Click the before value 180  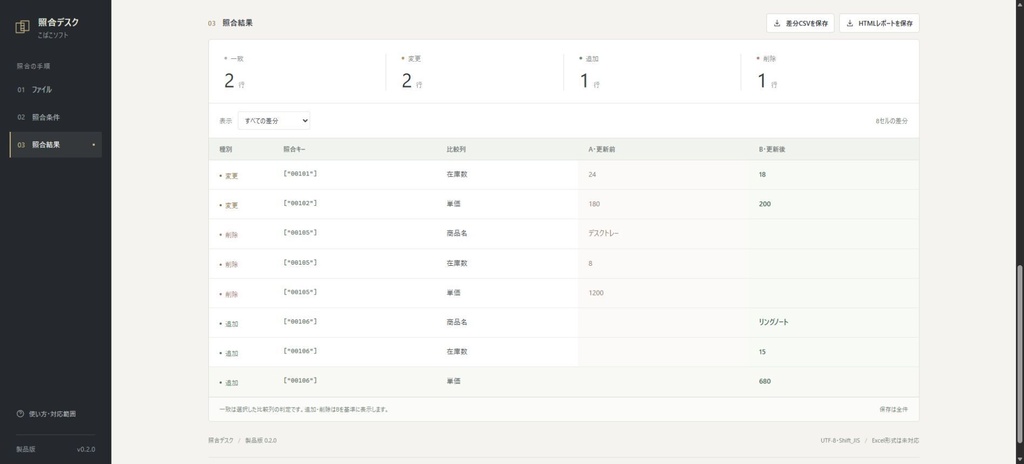click(594, 204)
